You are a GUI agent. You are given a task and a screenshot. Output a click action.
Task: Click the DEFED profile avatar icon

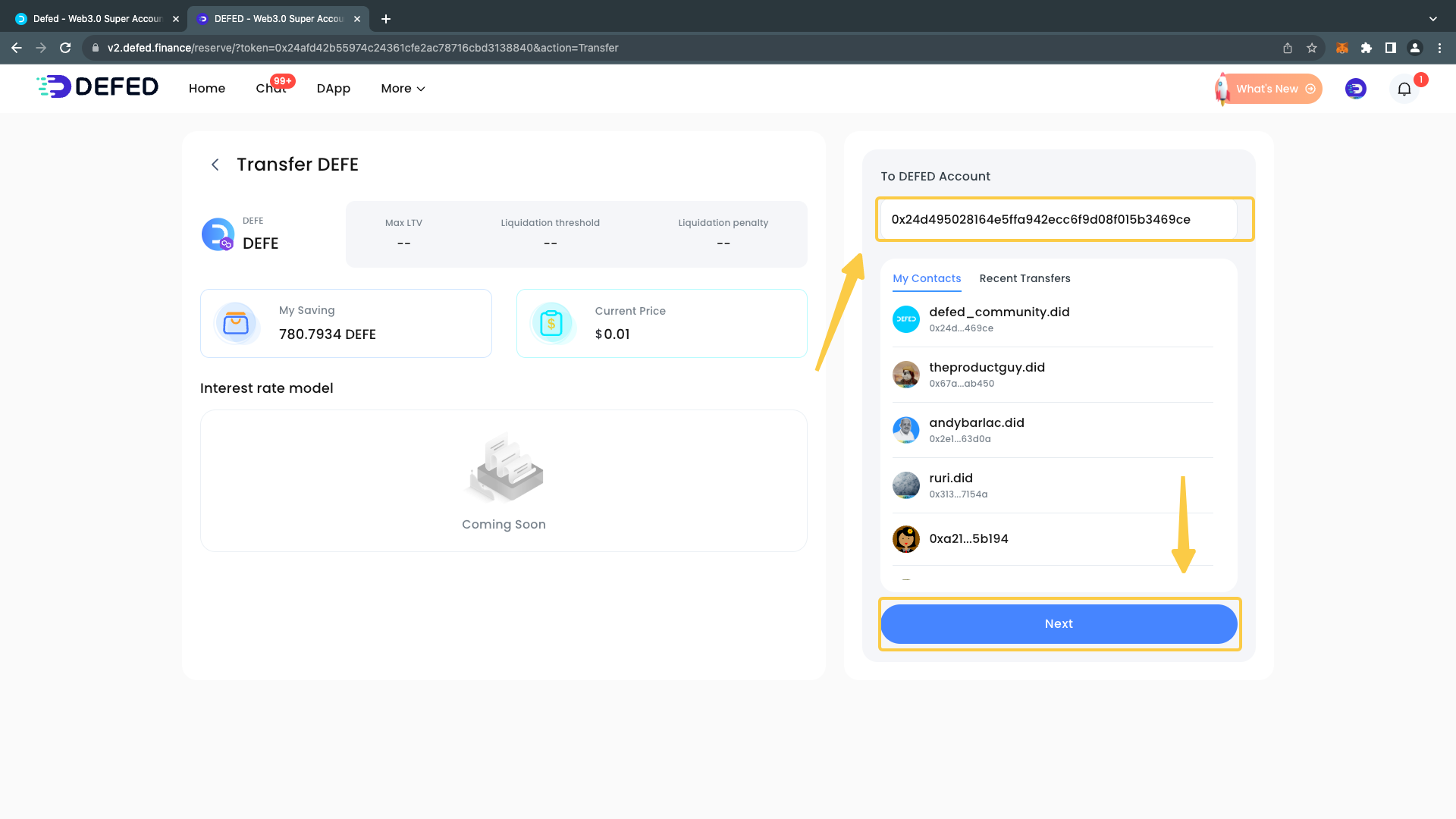[1355, 89]
